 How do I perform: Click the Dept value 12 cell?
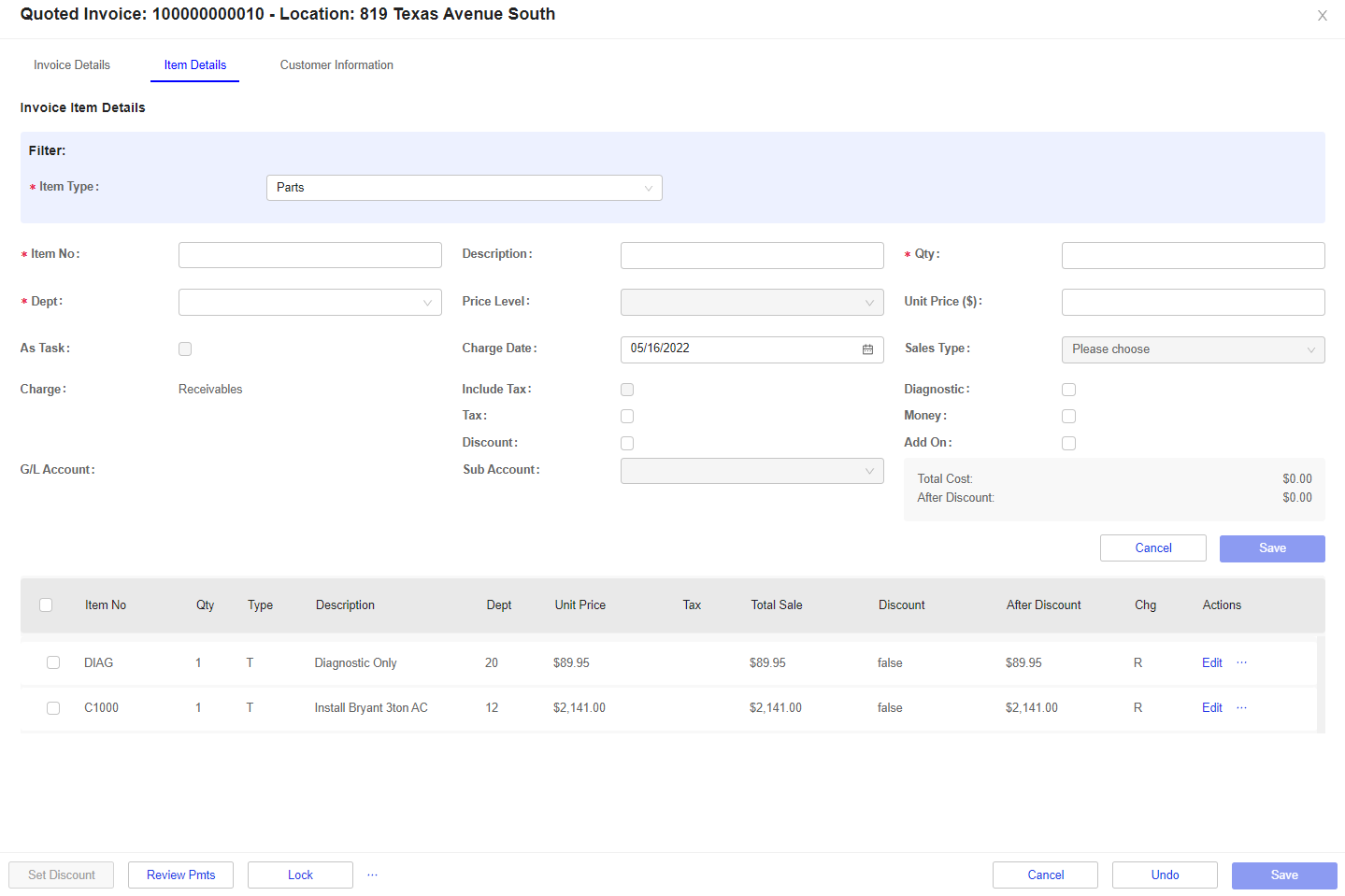pyautogui.click(x=492, y=707)
